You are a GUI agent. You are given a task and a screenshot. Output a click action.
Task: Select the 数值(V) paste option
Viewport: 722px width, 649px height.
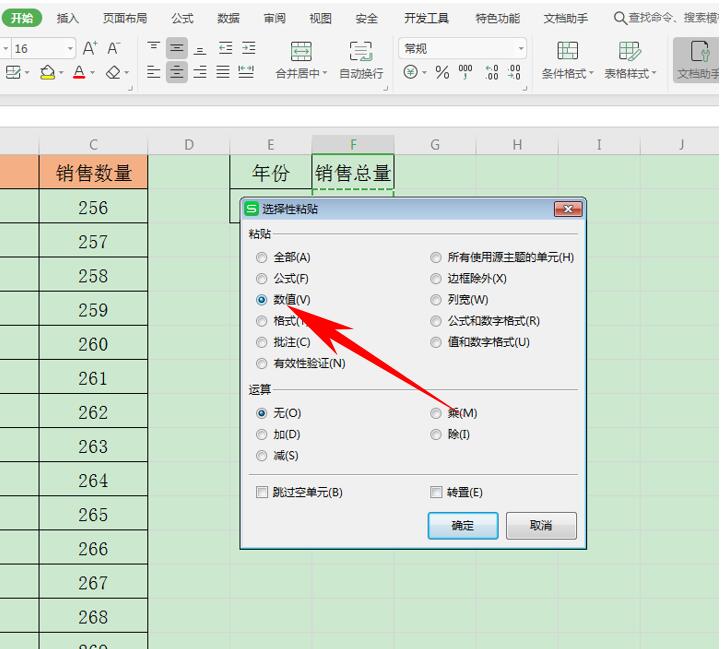[262, 300]
